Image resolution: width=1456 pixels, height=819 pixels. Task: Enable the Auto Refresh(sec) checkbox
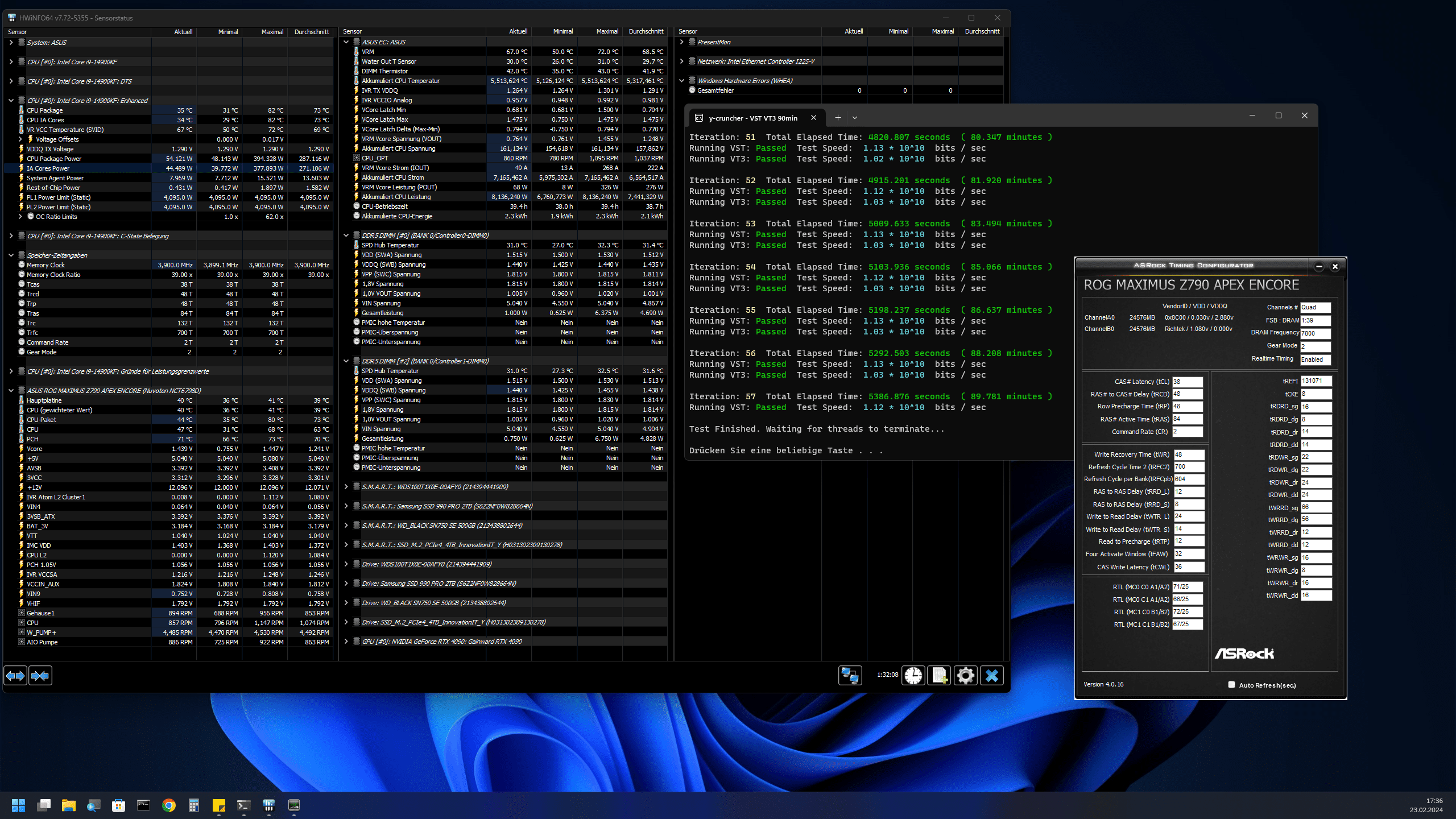[1231, 685]
